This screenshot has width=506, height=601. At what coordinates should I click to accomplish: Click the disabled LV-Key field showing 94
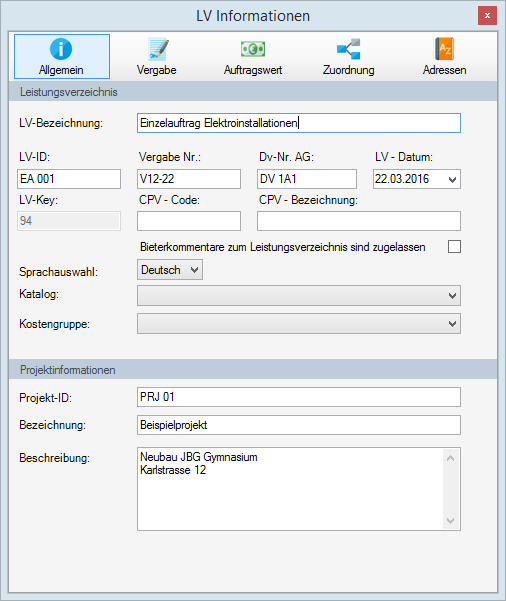tap(69, 221)
